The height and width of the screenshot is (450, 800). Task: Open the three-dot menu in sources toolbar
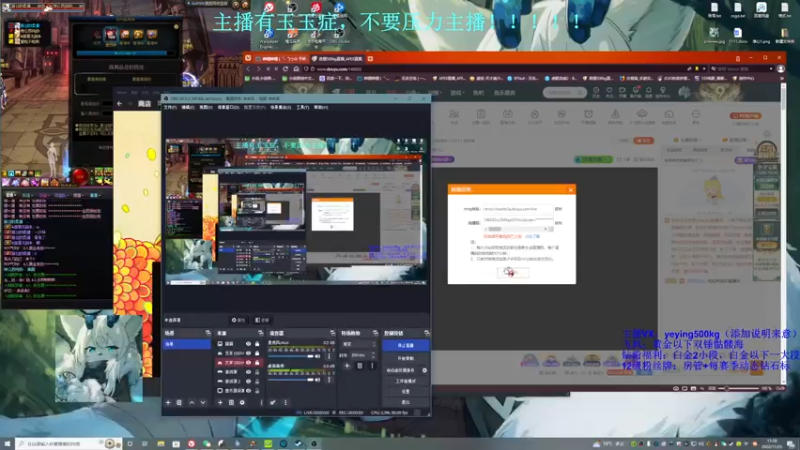click(x=261, y=403)
